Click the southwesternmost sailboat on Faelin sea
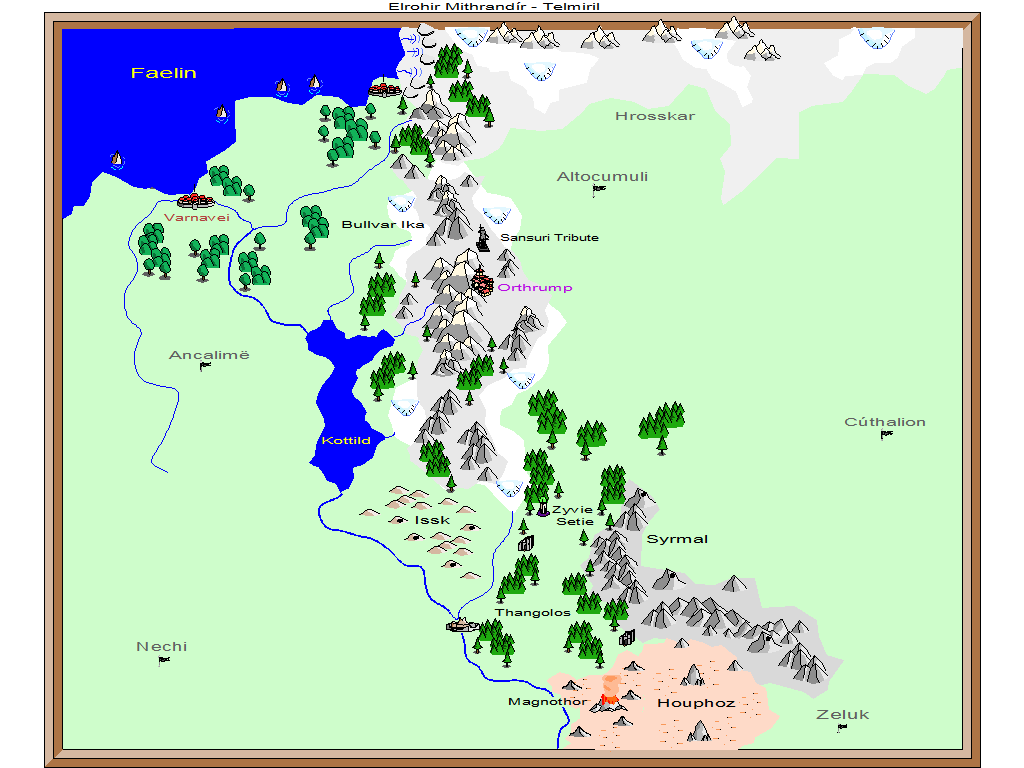 (x=117, y=159)
